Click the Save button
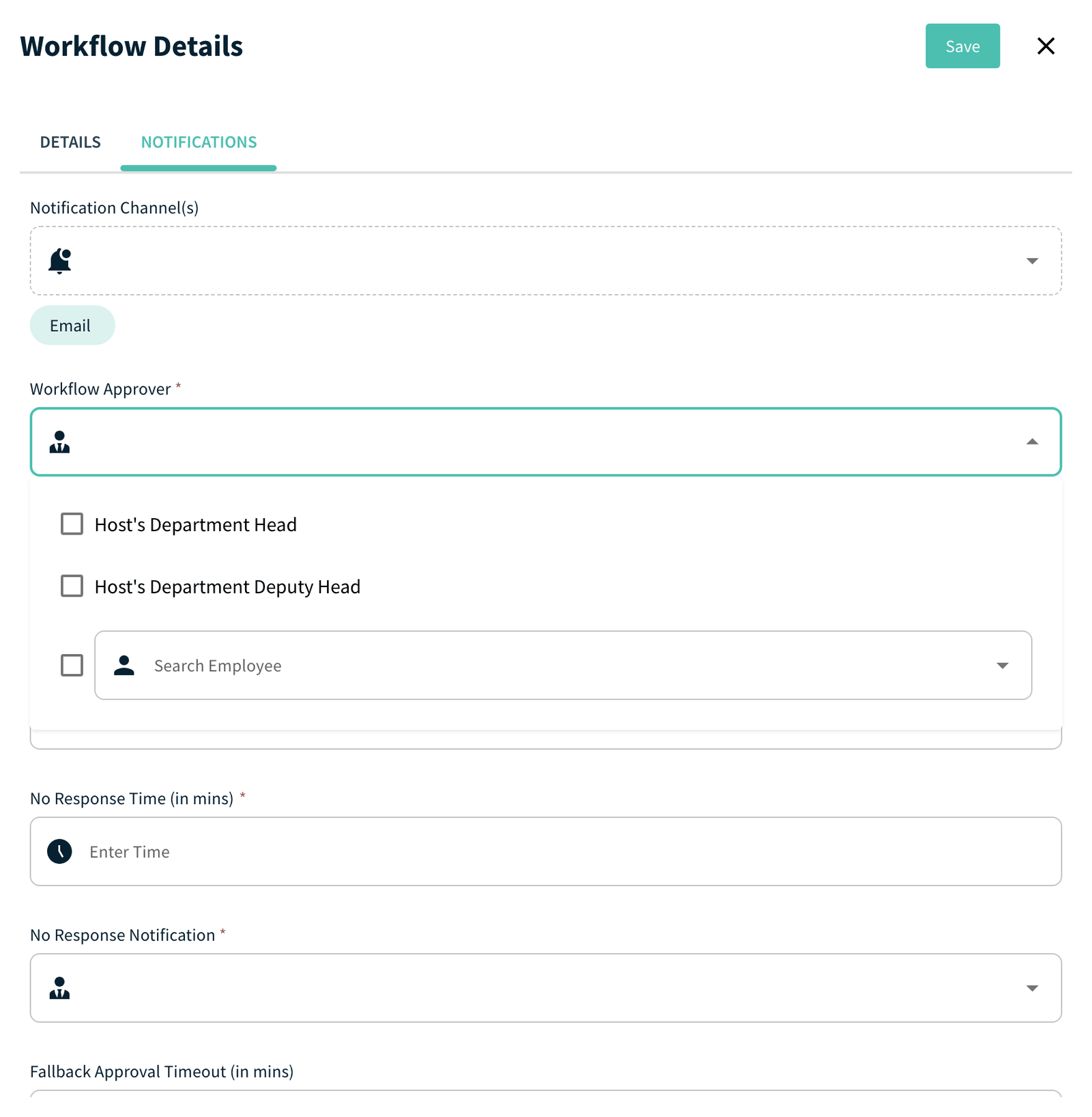Viewport: 1092px width, 1117px height. click(962, 46)
